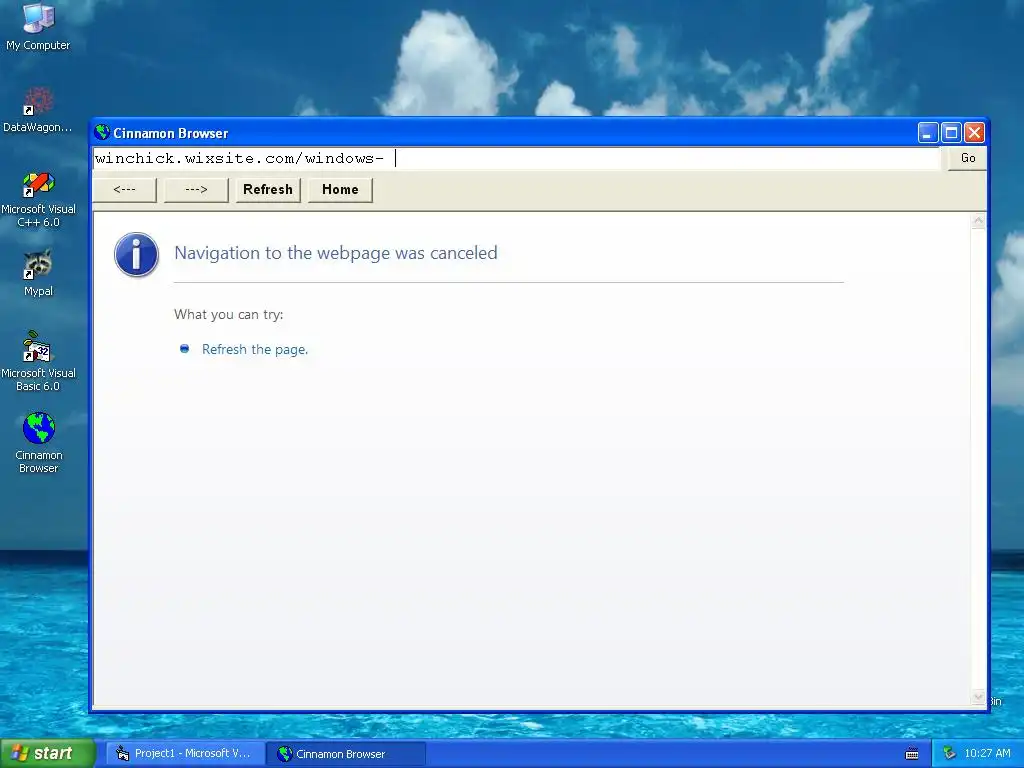This screenshot has width=1024, height=768.
Task: Click the Cinnamon Browser title bar globe icon
Action: [102, 133]
